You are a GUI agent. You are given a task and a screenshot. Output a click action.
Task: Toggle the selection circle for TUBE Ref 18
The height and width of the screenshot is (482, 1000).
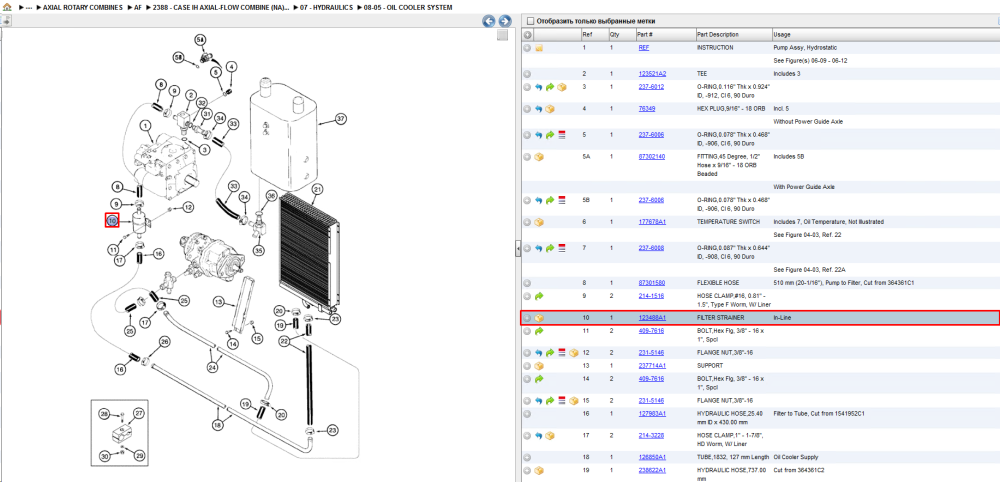(x=527, y=457)
